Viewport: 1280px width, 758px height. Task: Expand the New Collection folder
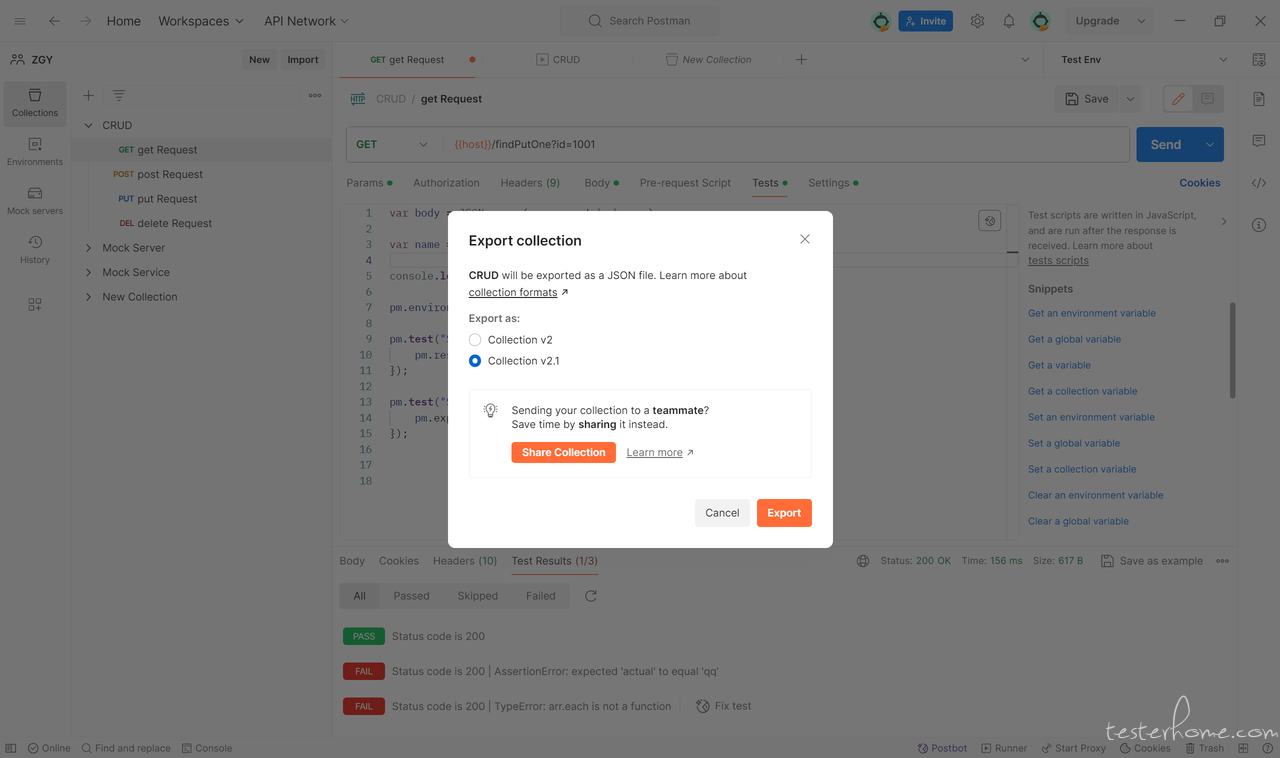[x=88, y=297]
